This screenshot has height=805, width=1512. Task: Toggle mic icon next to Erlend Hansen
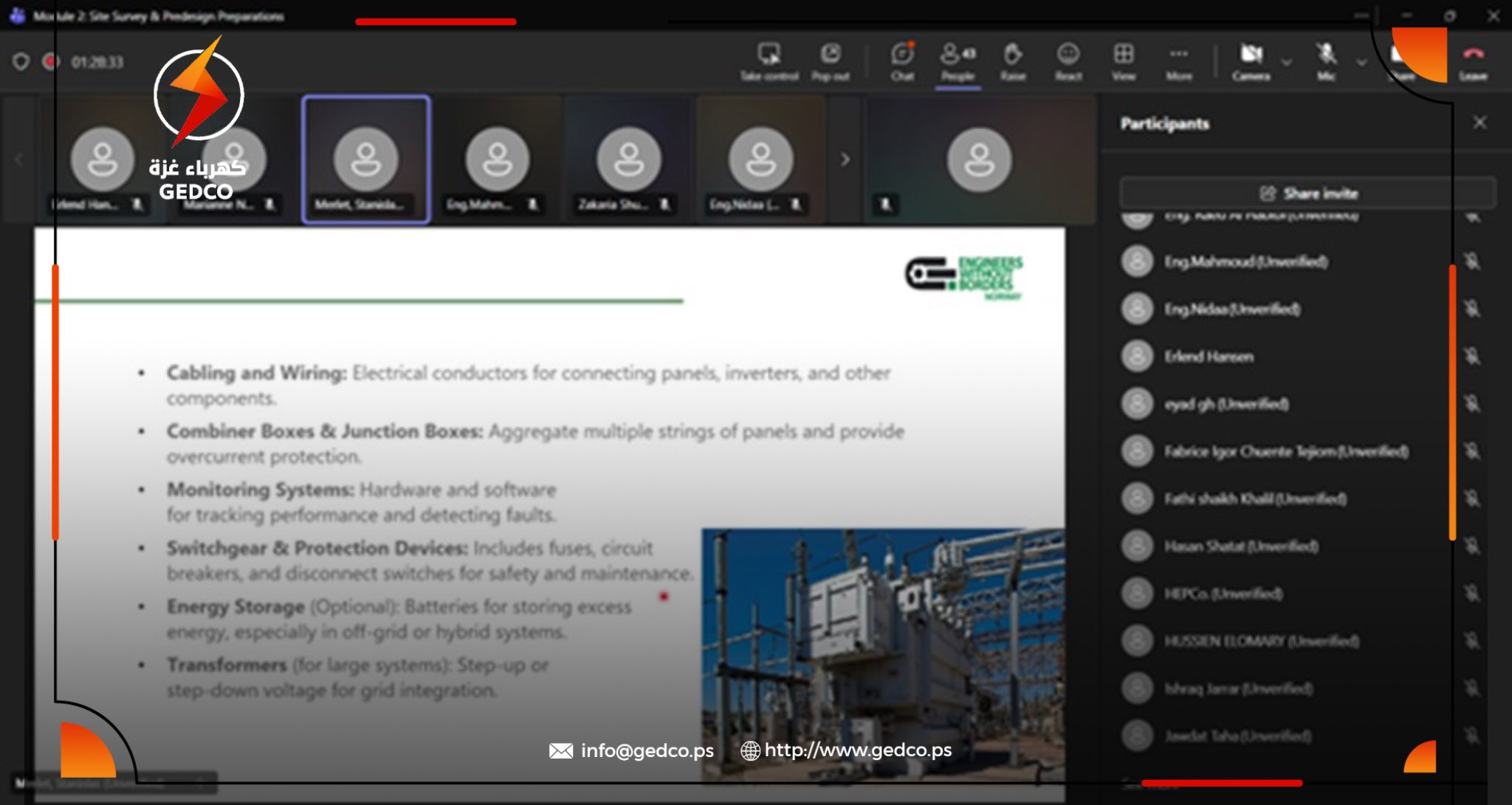point(1472,357)
